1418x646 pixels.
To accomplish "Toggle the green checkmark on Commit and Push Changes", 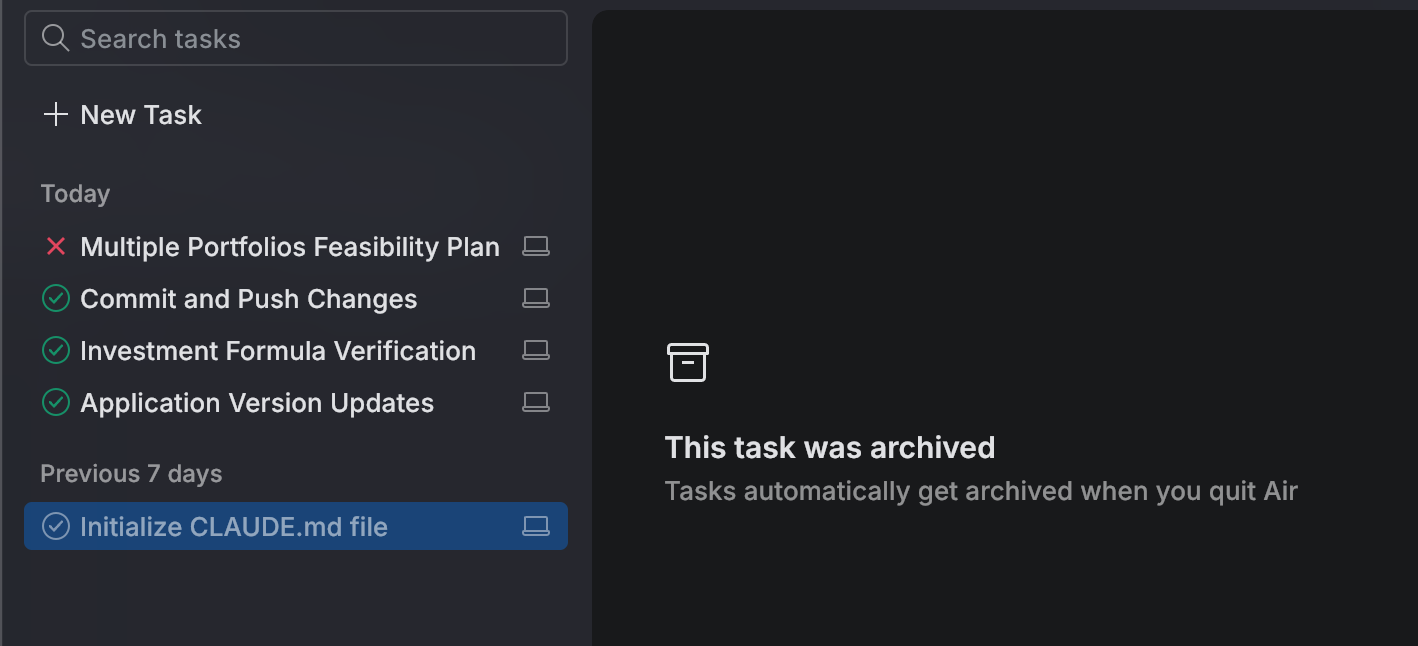I will pyautogui.click(x=56, y=298).
